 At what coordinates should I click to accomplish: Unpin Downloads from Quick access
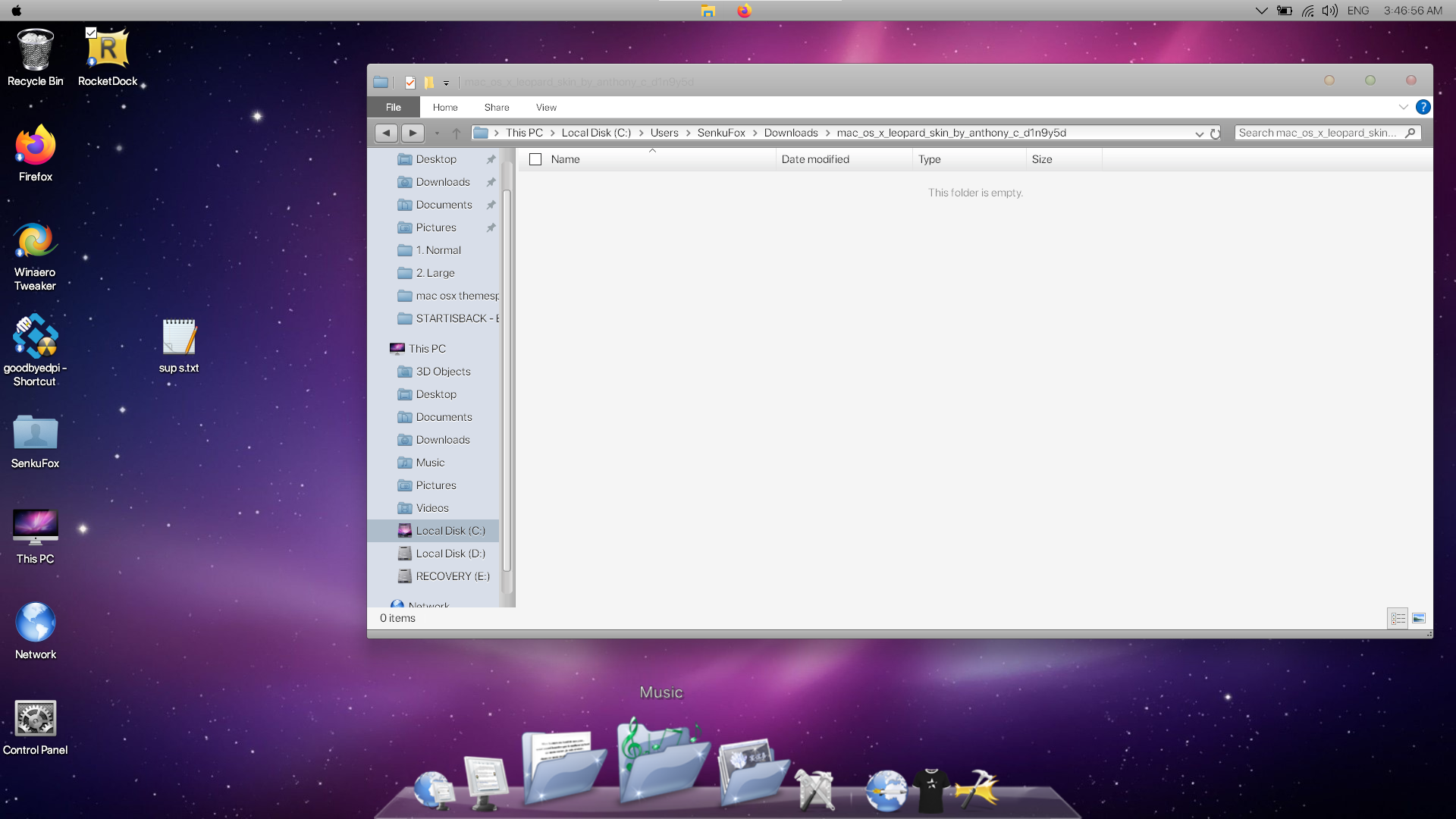(x=491, y=182)
